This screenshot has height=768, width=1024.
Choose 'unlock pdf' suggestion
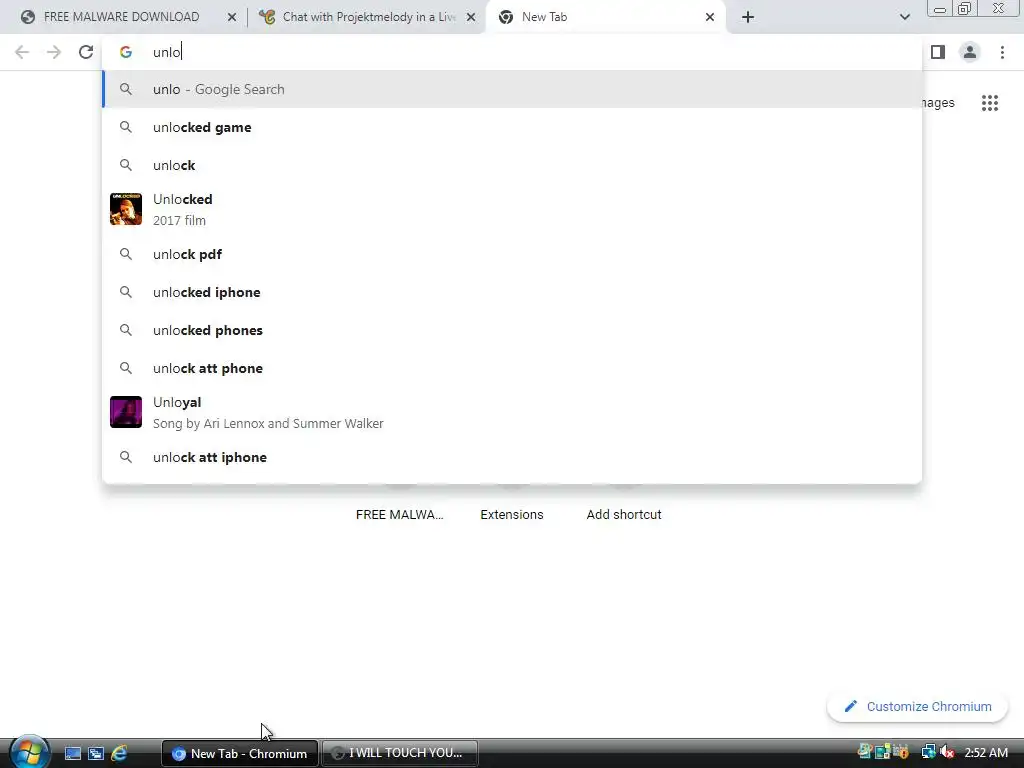point(512,254)
